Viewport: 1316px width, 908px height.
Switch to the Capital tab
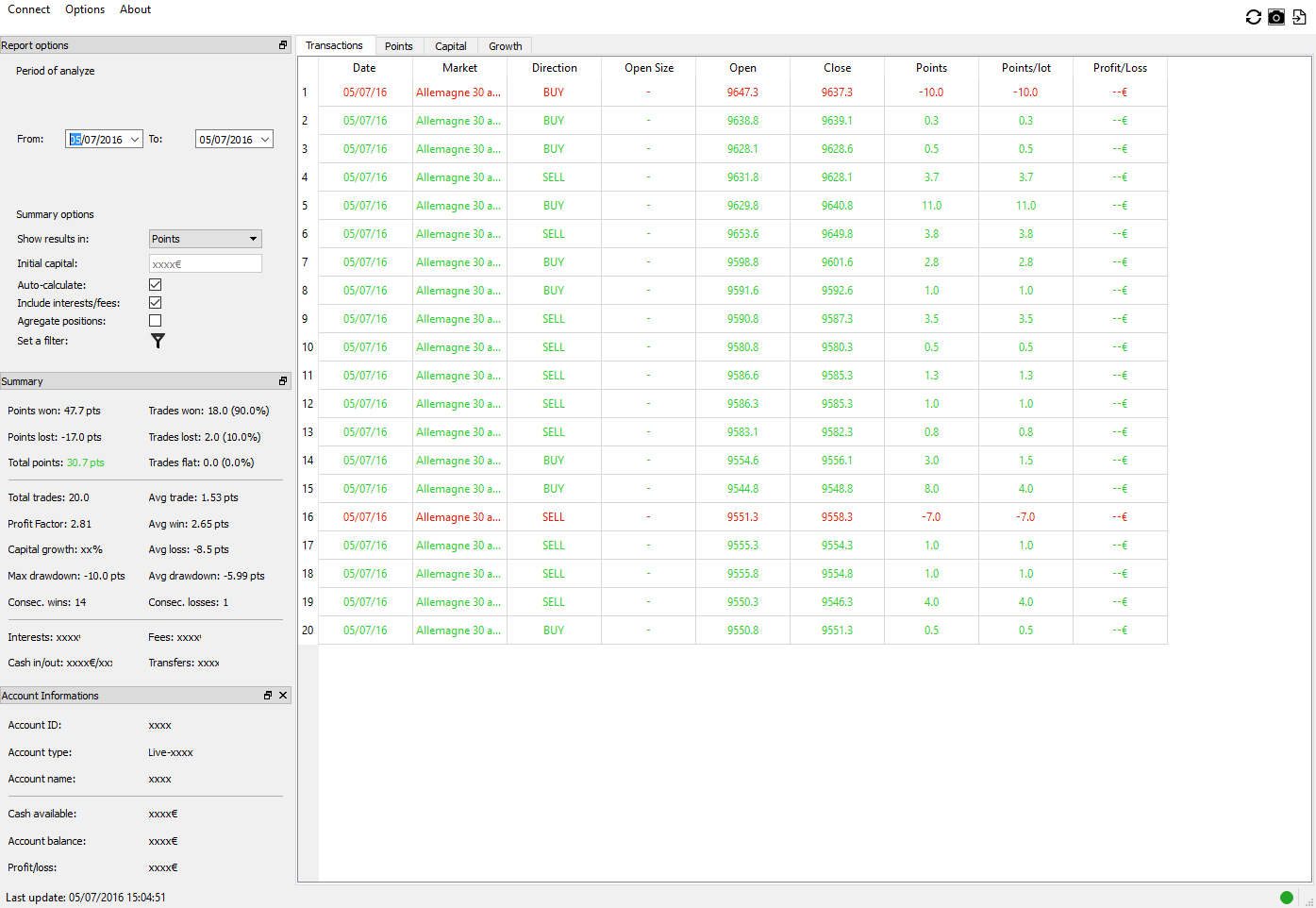(450, 46)
